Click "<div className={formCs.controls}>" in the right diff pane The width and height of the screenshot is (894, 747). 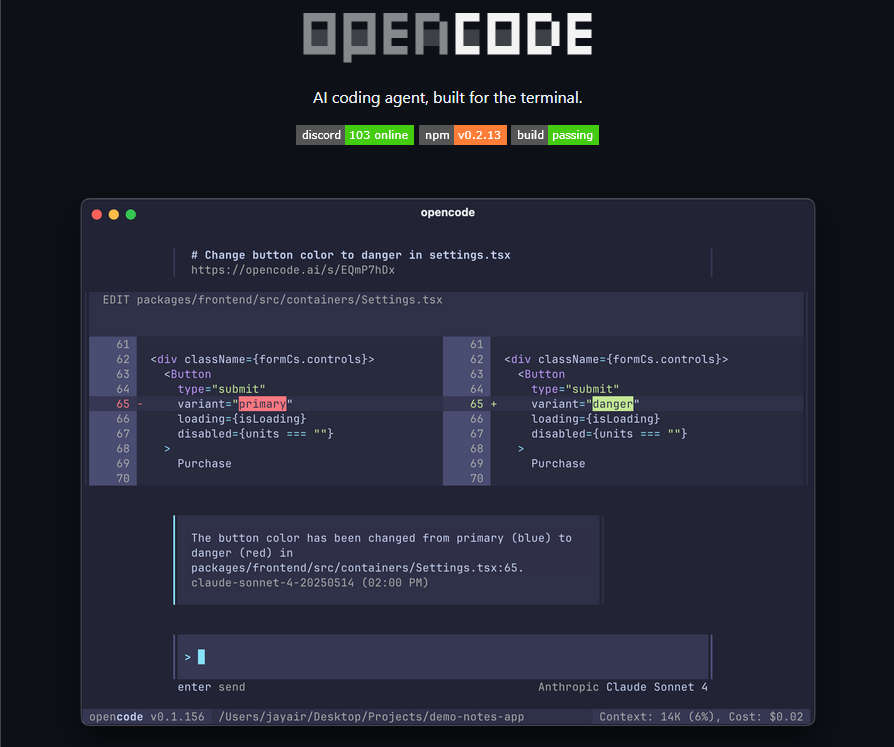616,359
